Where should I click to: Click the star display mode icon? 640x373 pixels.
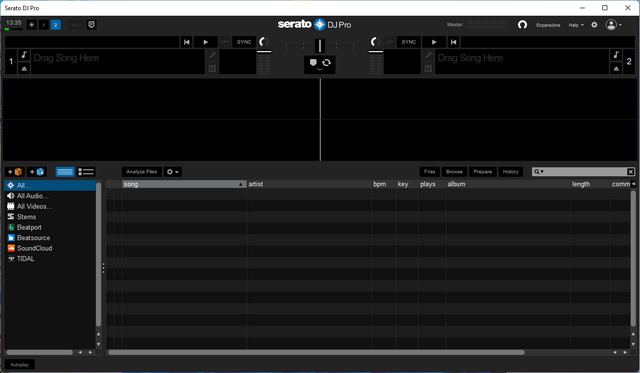pos(31,25)
